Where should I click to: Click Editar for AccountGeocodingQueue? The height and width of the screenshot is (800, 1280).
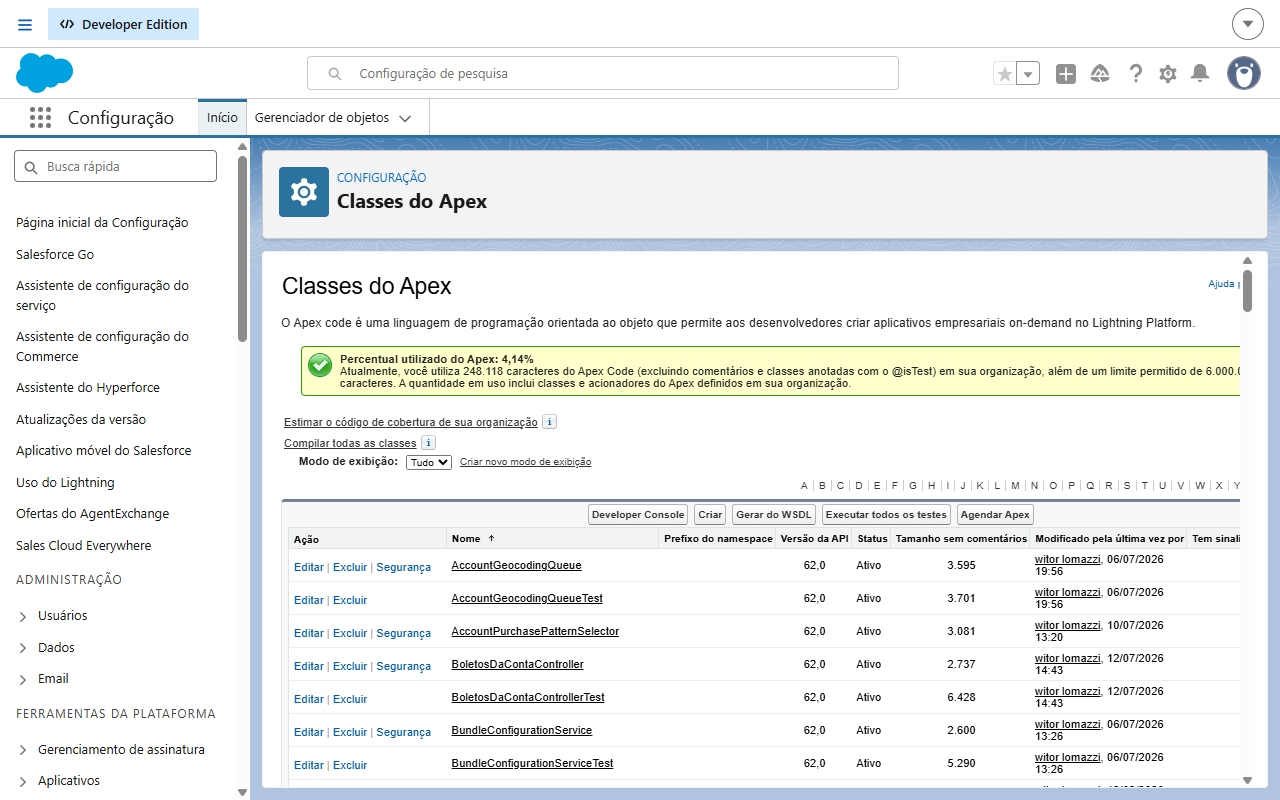tap(309, 567)
